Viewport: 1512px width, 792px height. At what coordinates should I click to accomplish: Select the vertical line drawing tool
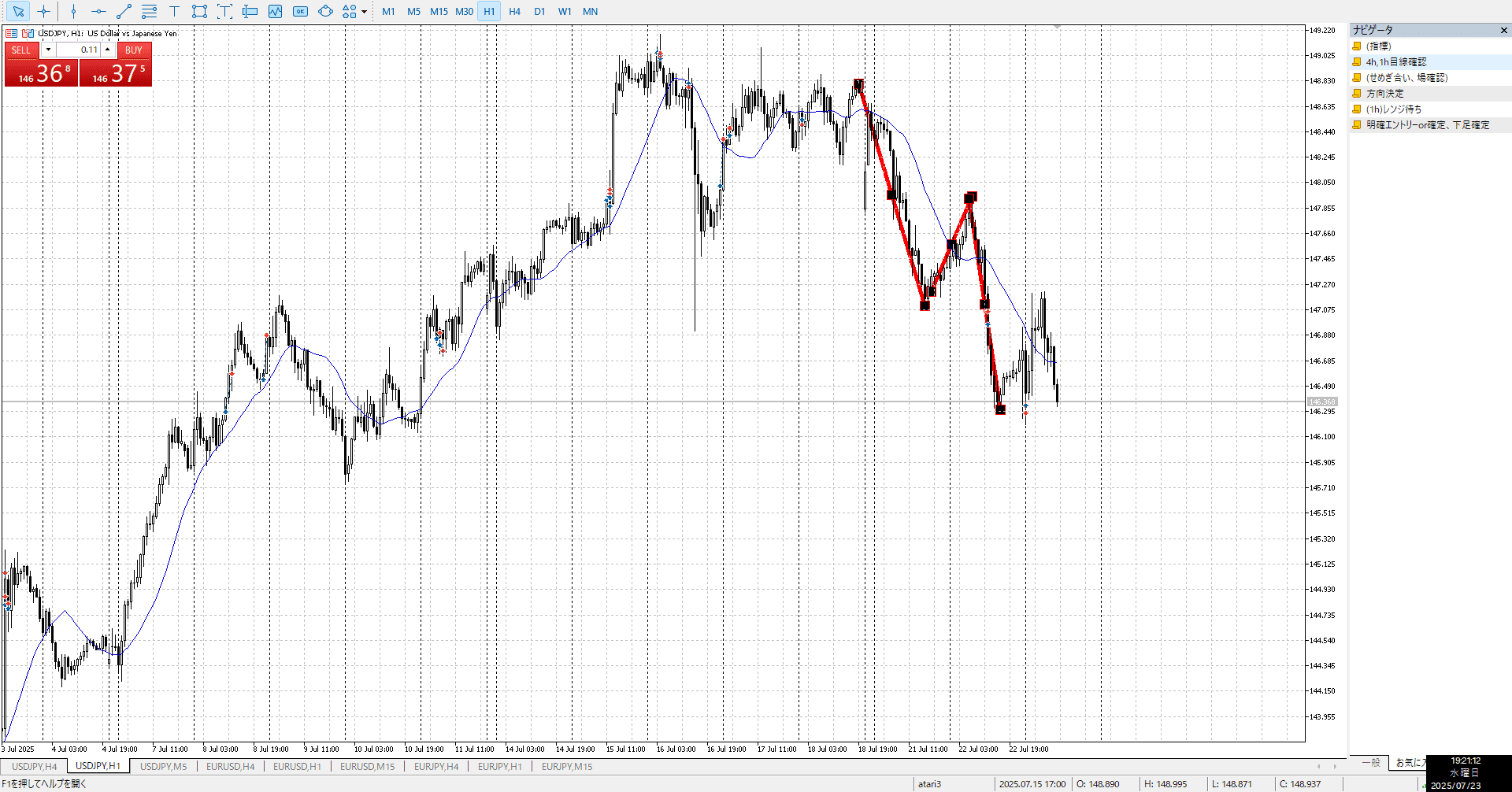pos(73,12)
